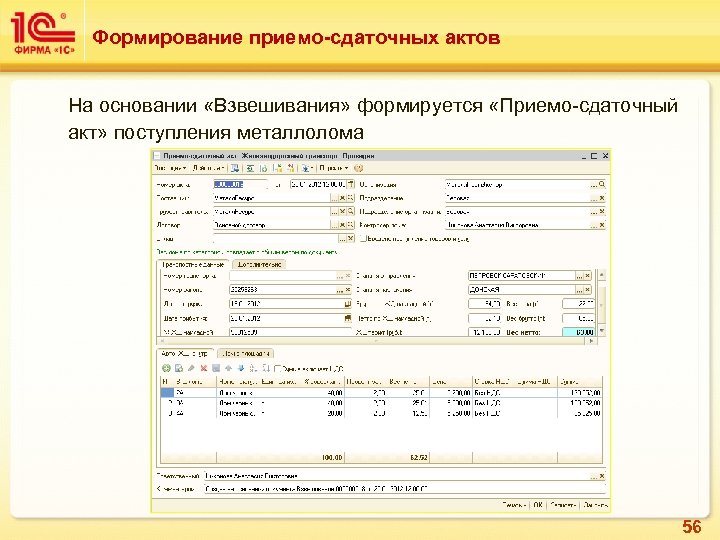Open the Поставщик record with its magnifier icon
This screenshot has width=720, height=540.
point(350,198)
